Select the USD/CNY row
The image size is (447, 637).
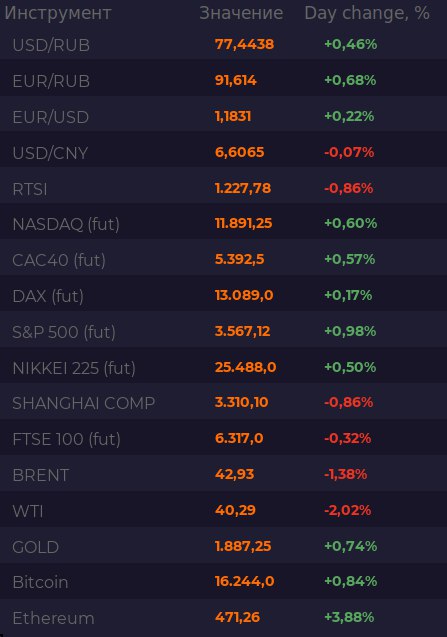coord(224,152)
